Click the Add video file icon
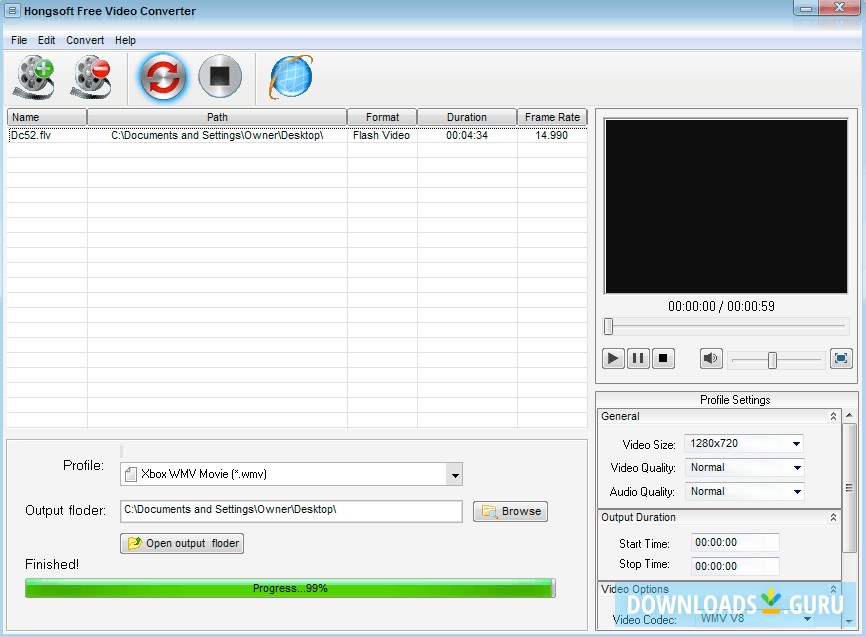 tap(34, 77)
